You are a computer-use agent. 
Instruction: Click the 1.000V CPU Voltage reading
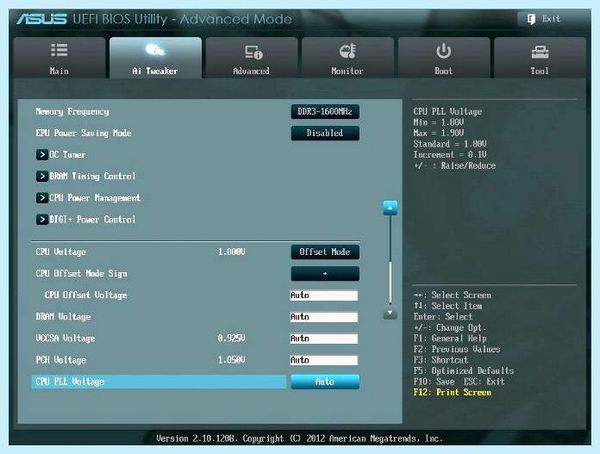point(232,252)
